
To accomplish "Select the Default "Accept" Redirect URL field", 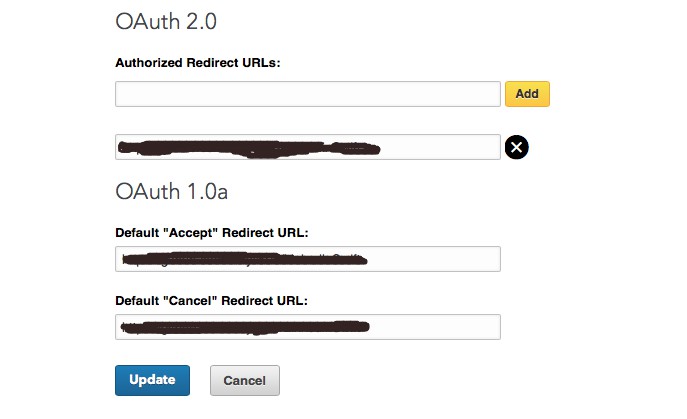I will coord(307,259).
